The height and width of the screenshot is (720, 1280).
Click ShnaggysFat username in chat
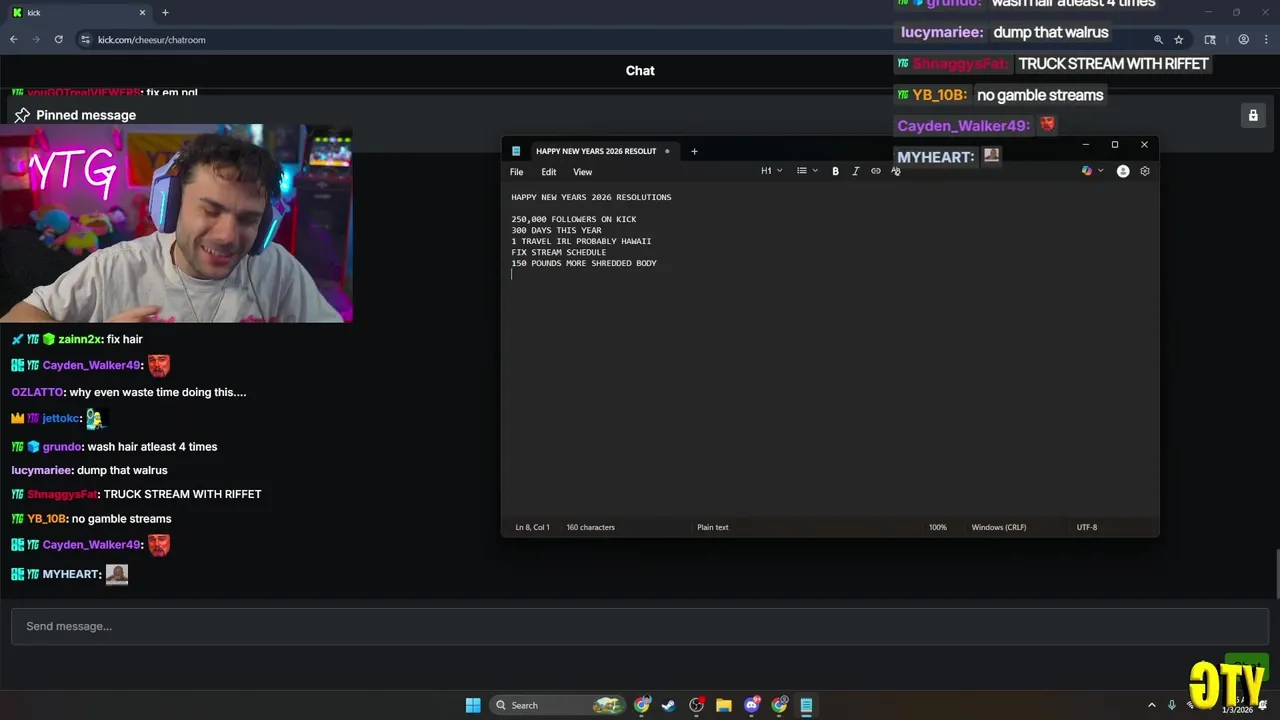coord(62,494)
